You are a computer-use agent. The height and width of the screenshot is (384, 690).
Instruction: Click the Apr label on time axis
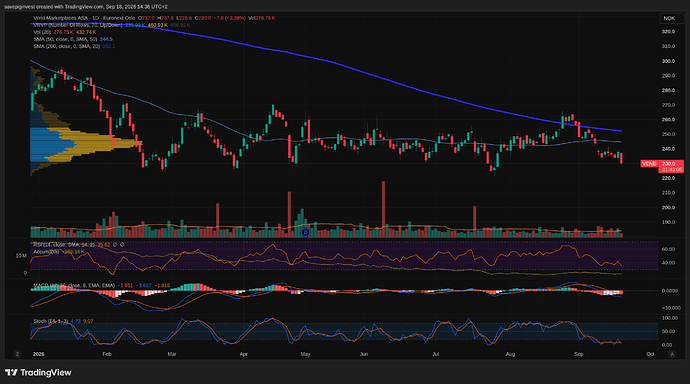(243, 354)
